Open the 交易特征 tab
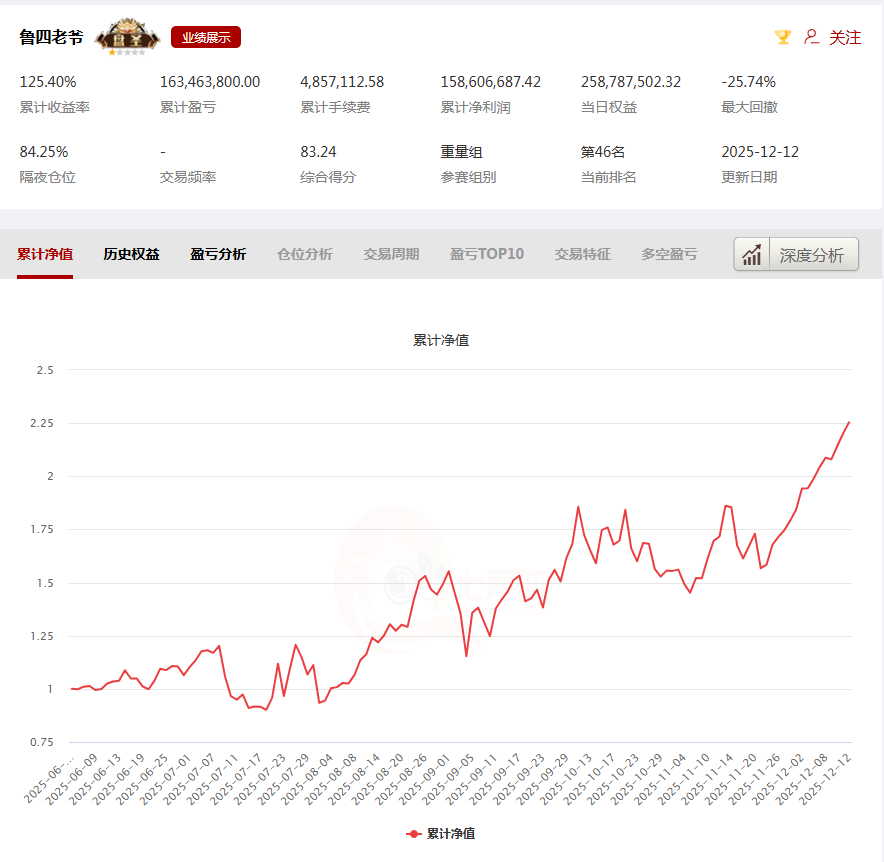884x862 pixels. 583,254
